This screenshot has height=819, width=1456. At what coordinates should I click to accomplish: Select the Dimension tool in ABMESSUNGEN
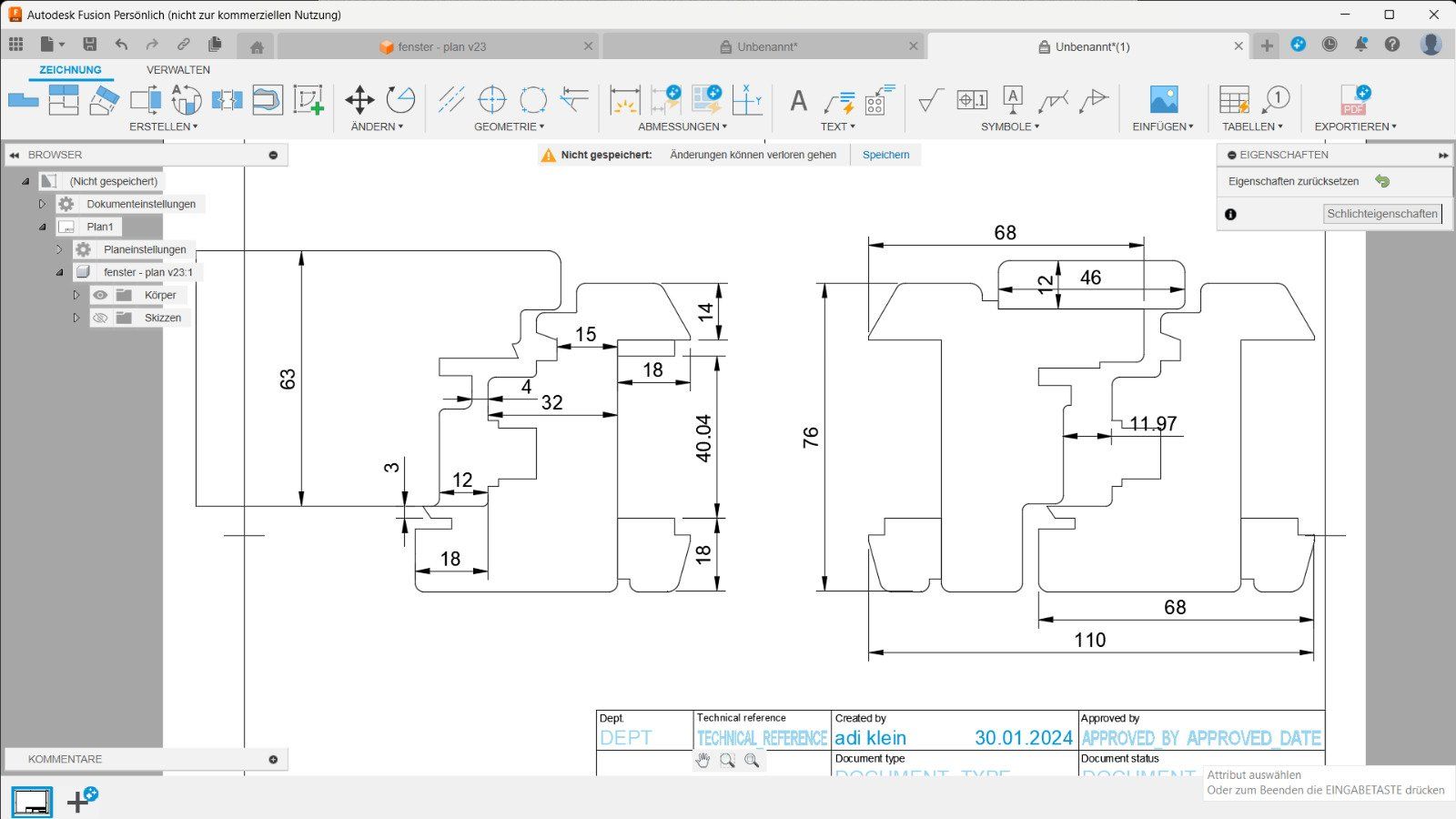pyautogui.click(x=624, y=100)
